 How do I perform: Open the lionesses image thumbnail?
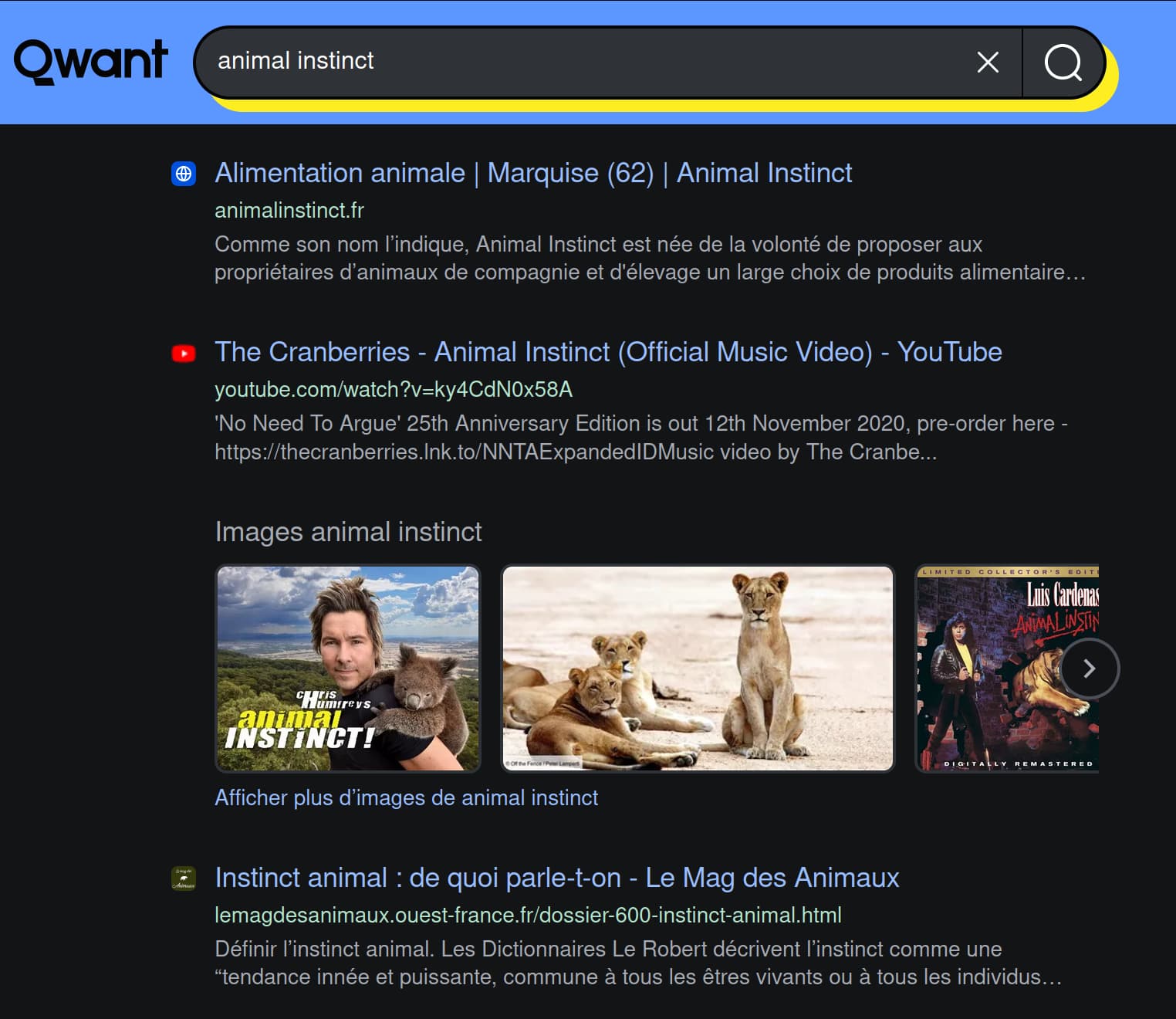pos(698,669)
